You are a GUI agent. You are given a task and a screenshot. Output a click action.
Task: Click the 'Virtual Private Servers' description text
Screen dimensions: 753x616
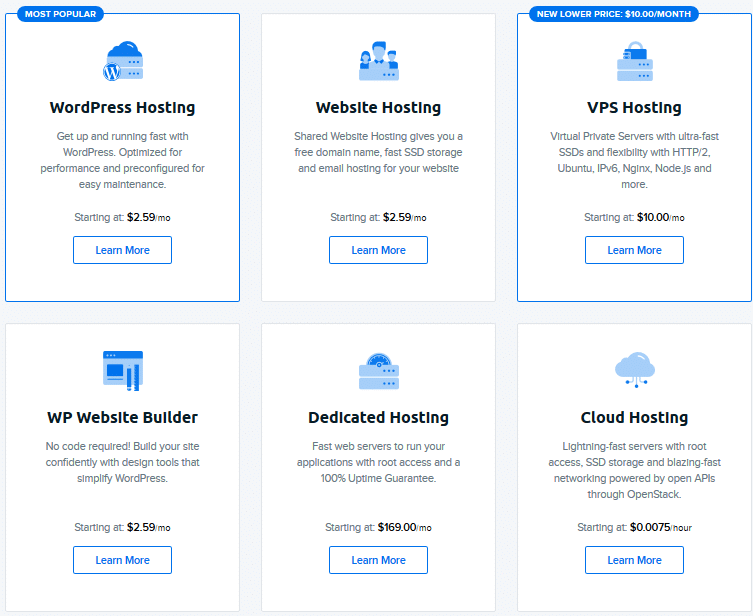634,160
